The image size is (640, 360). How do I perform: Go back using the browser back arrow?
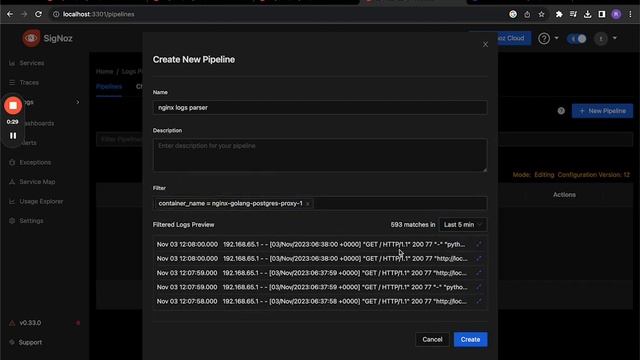pos(10,14)
